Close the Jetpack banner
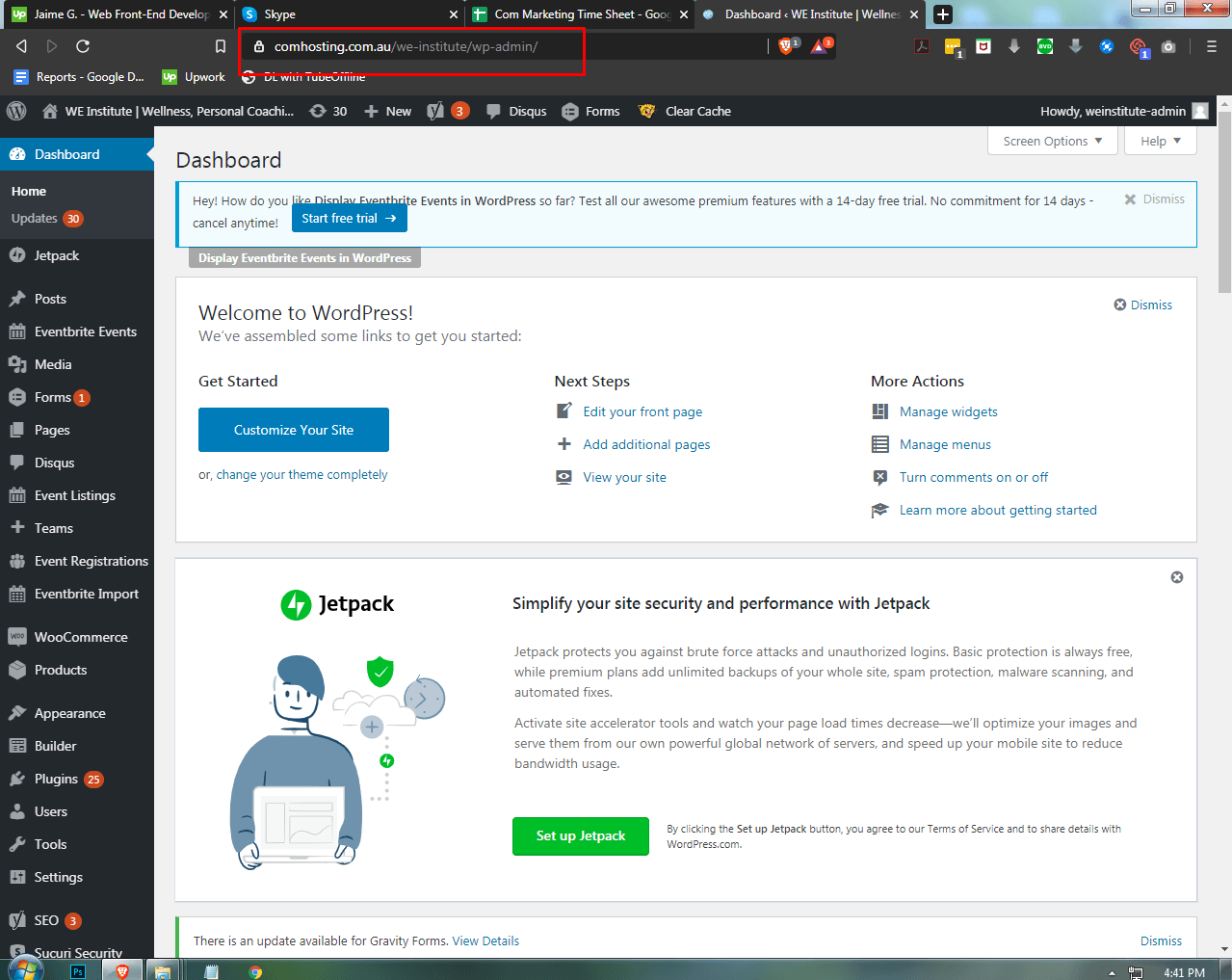1232x980 pixels. coord(1177,577)
